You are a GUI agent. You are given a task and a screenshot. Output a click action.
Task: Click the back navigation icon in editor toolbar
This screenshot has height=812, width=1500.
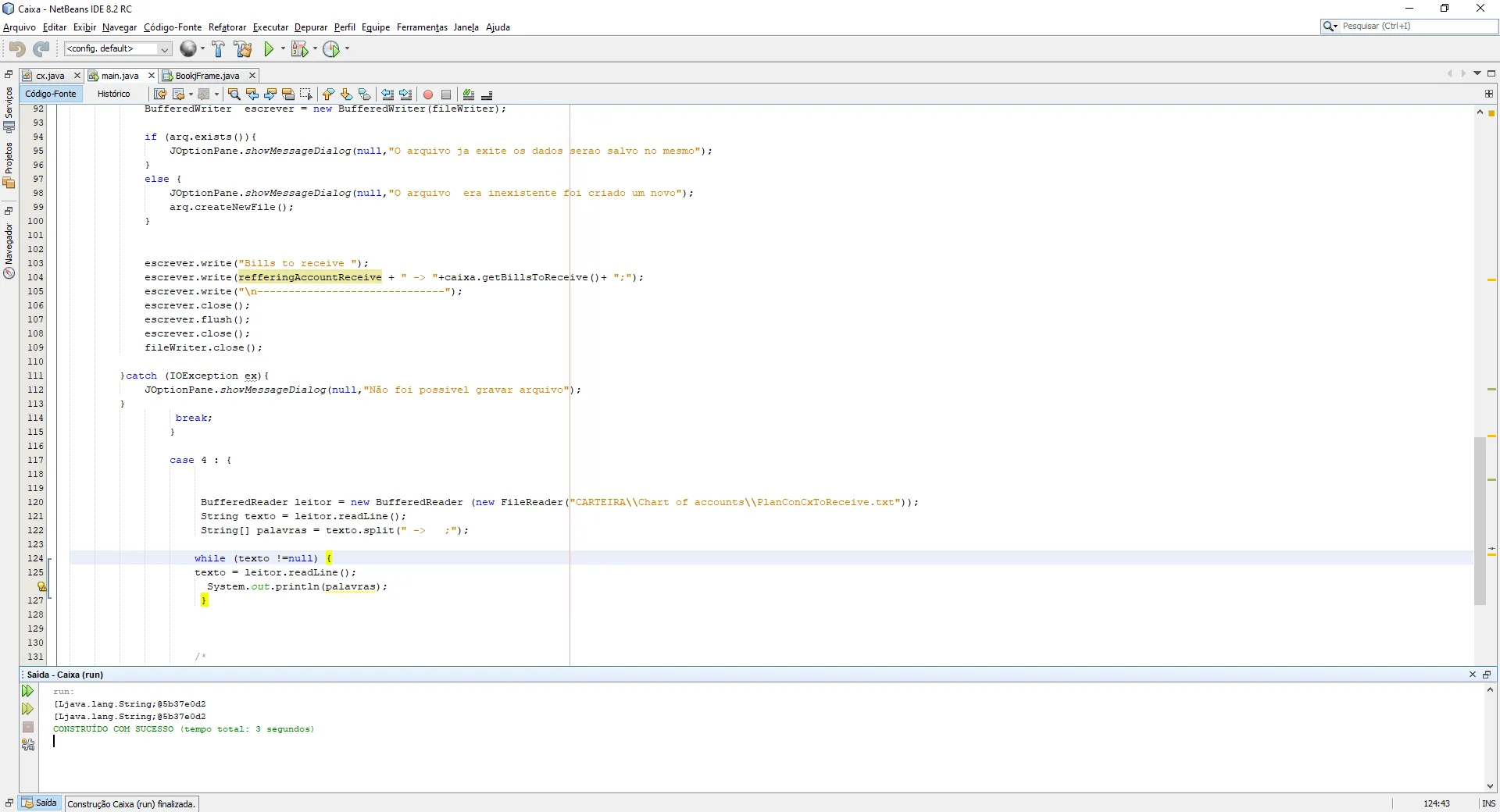[x=179, y=94]
